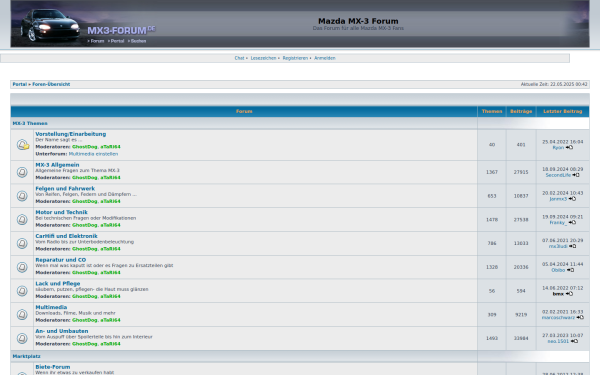The image size is (600, 375).
Task: Open the MX-3 Allgemein forum
Action: (57, 165)
